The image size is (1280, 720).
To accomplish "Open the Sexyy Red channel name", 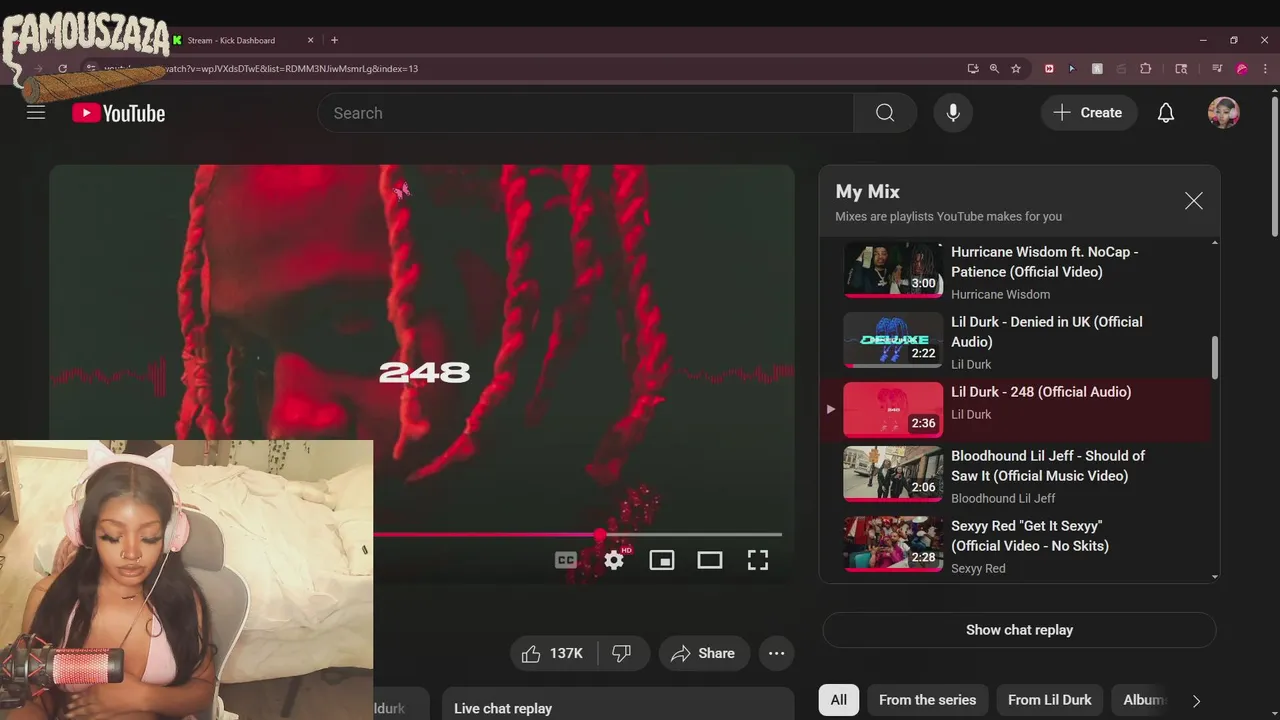I will [x=978, y=568].
